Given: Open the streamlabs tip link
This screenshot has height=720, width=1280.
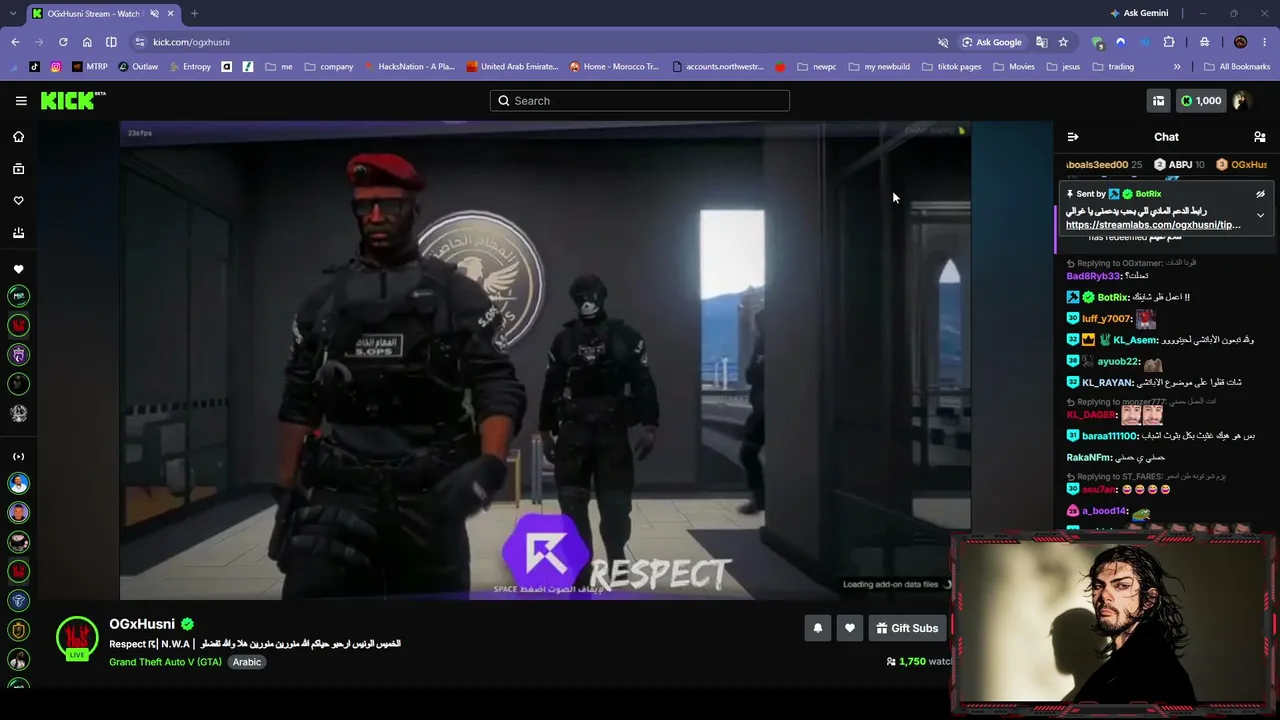Looking at the screenshot, I should pos(1153,225).
